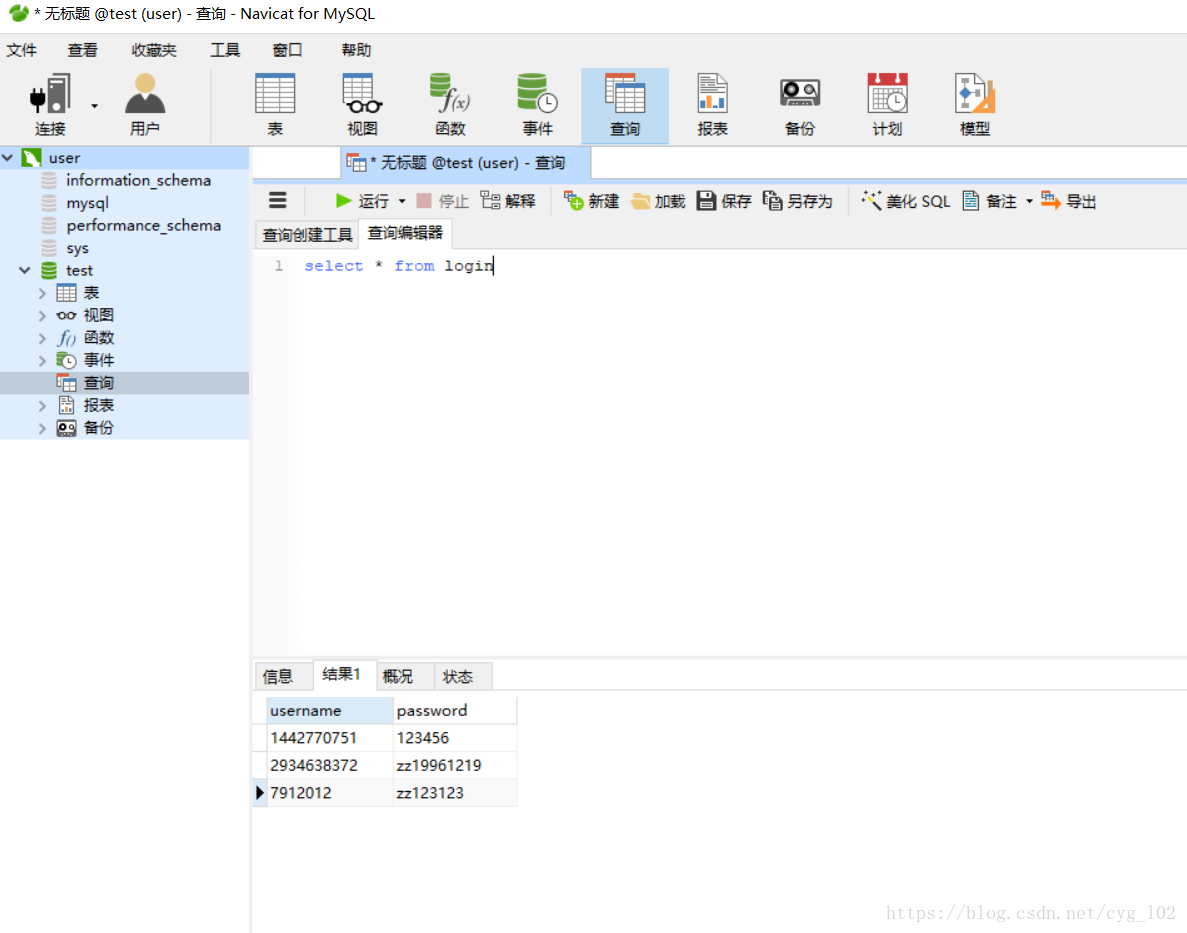Expand the 表 node under test
Viewport: 1187px width, 933px height.
pyautogui.click(x=42, y=293)
